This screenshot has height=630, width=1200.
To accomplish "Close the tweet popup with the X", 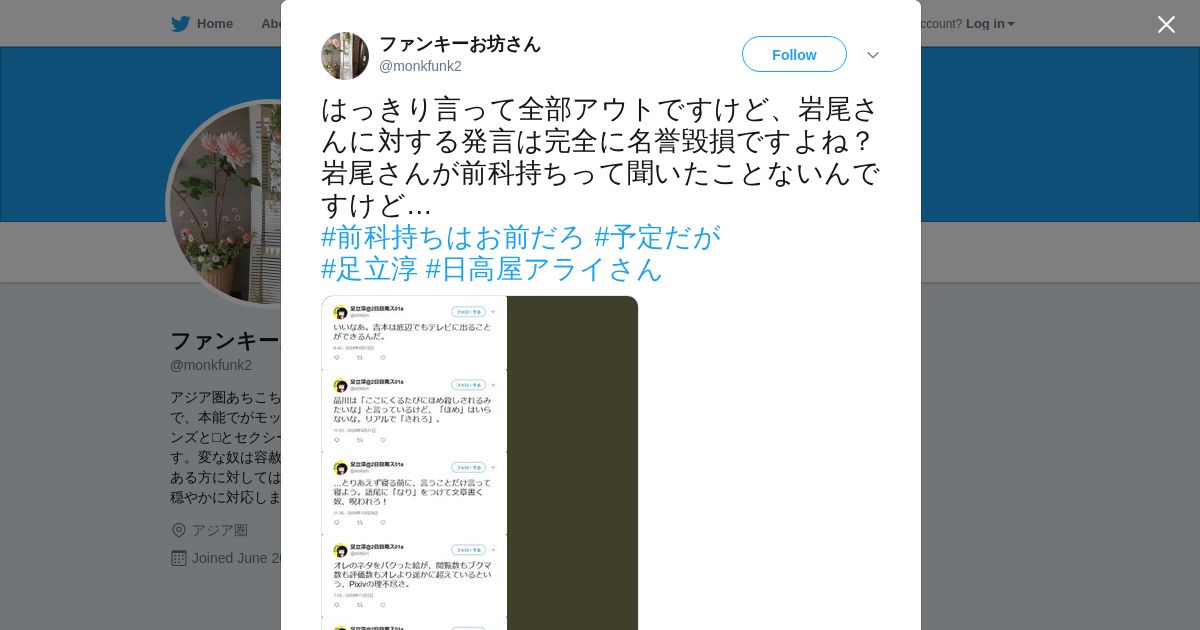I will click(1166, 24).
